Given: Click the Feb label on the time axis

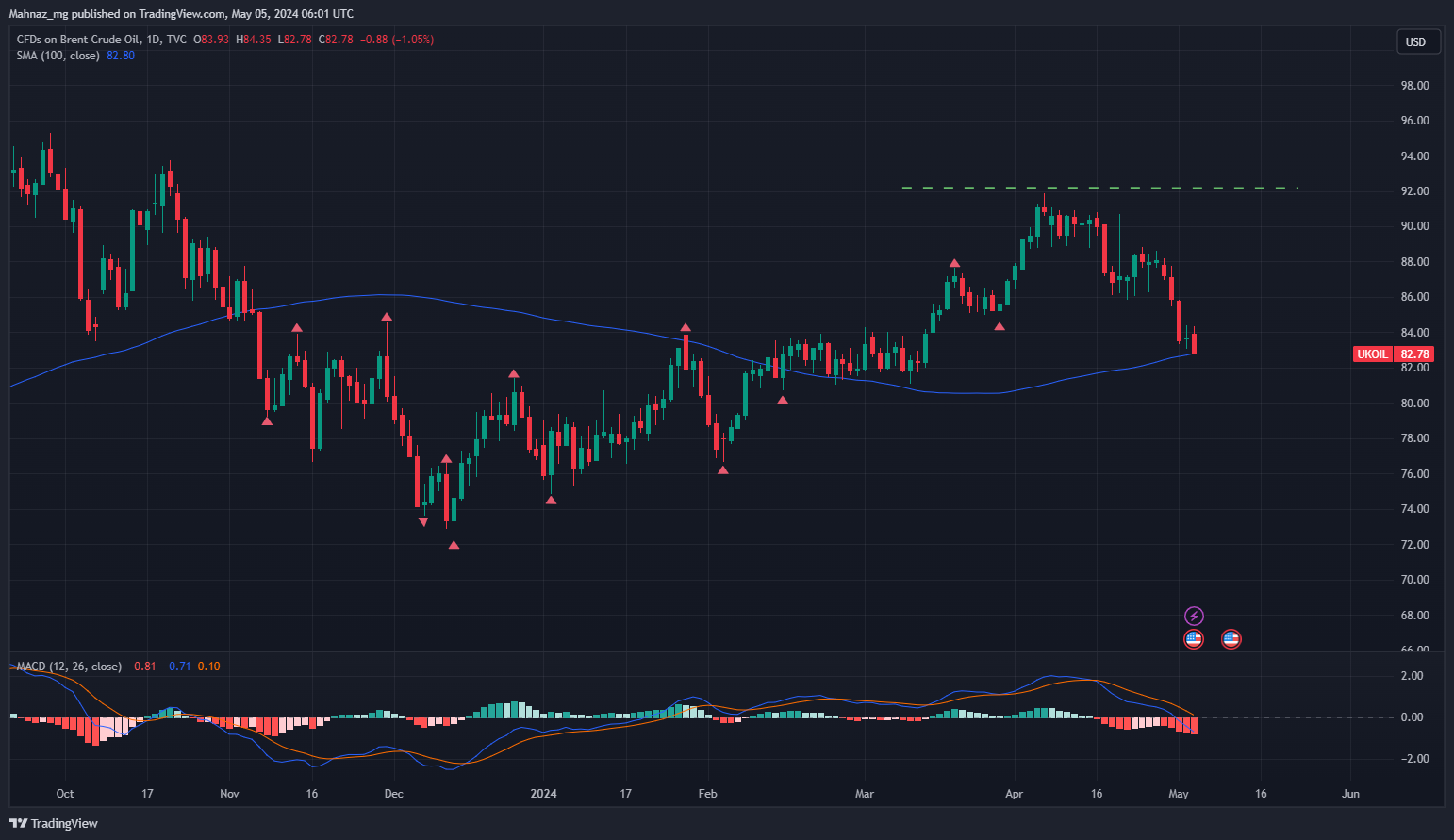Looking at the screenshot, I should (708, 794).
